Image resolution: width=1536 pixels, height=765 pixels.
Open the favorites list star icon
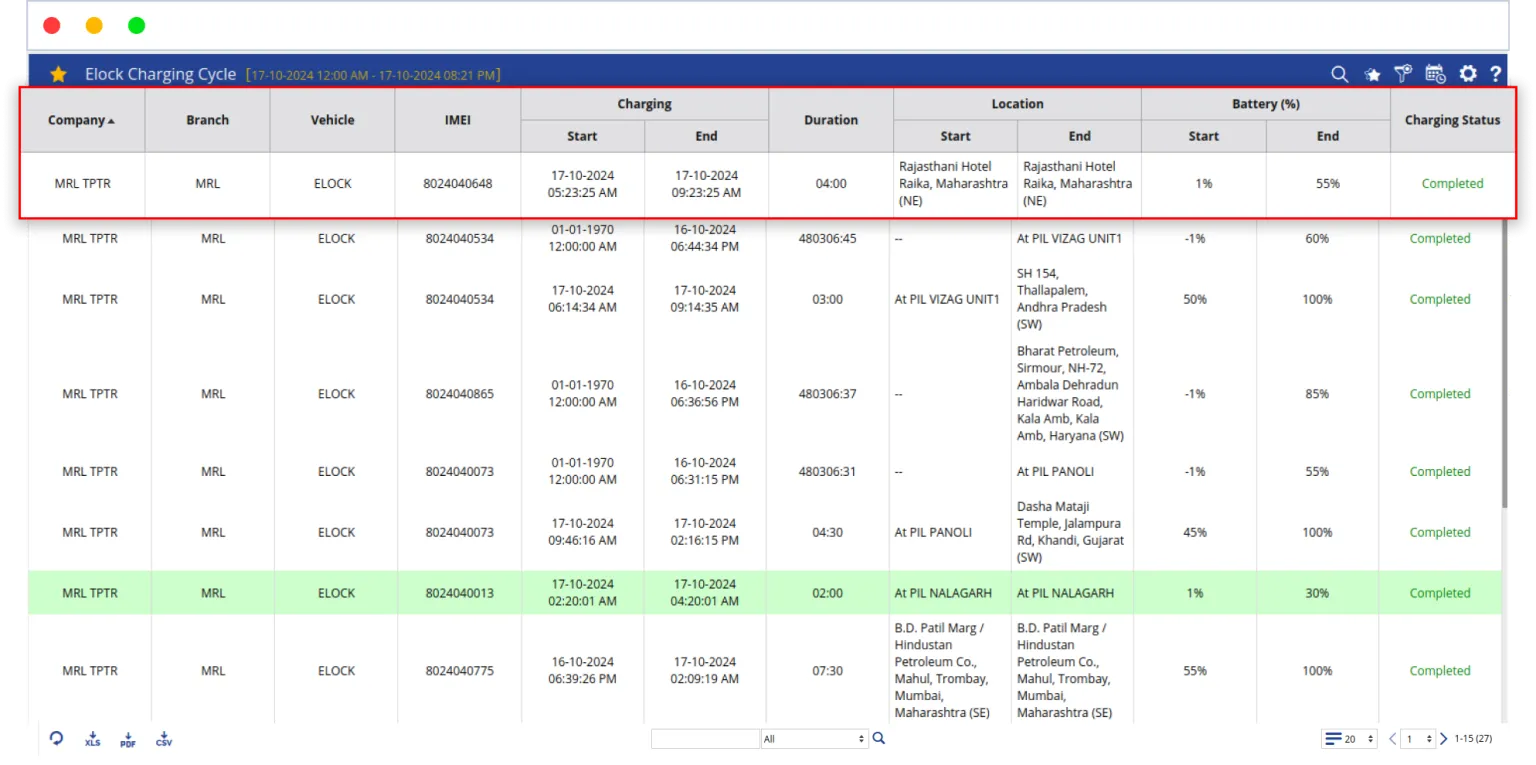1372,74
